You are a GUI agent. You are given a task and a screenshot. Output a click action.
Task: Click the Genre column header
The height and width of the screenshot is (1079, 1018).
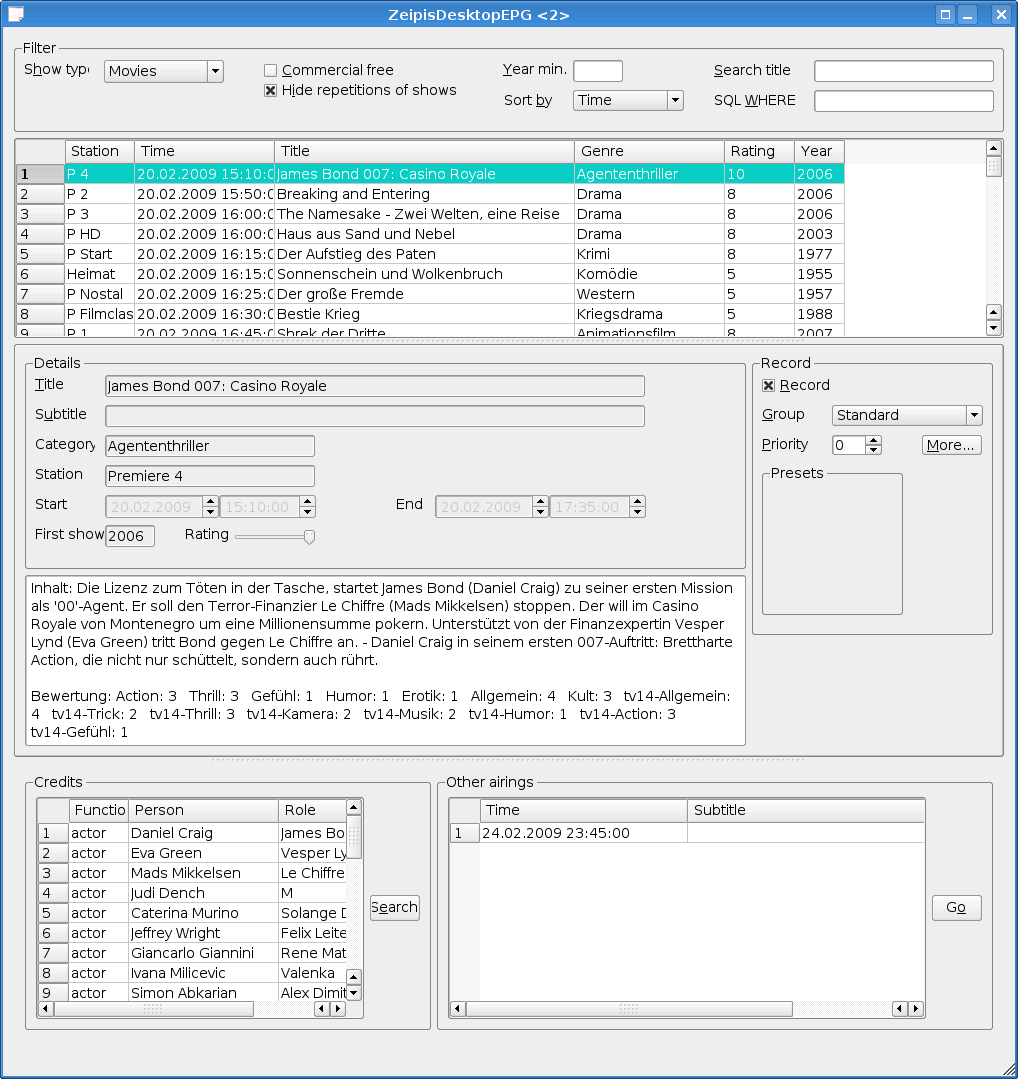click(x=648, y=151)
